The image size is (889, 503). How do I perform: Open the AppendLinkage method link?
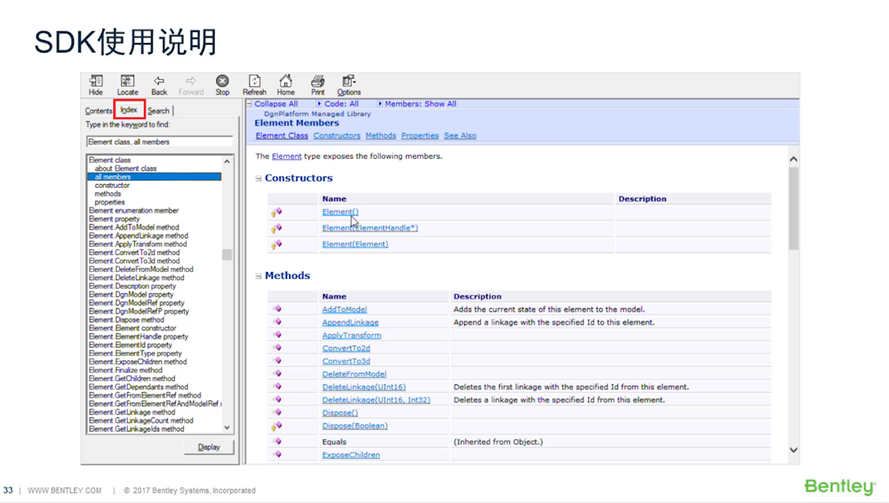pos(350,323)
